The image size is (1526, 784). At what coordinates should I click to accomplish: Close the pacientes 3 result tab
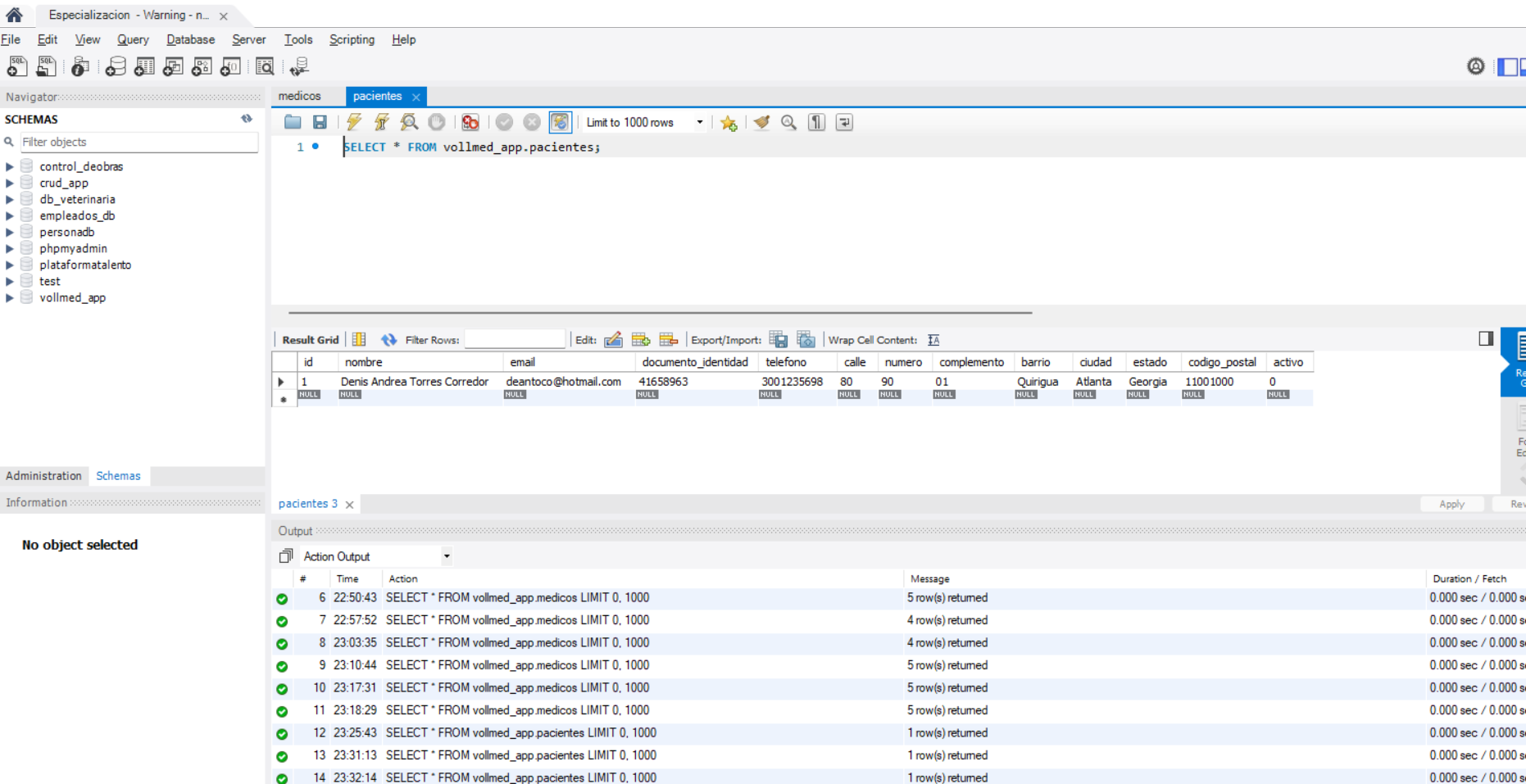349,505
